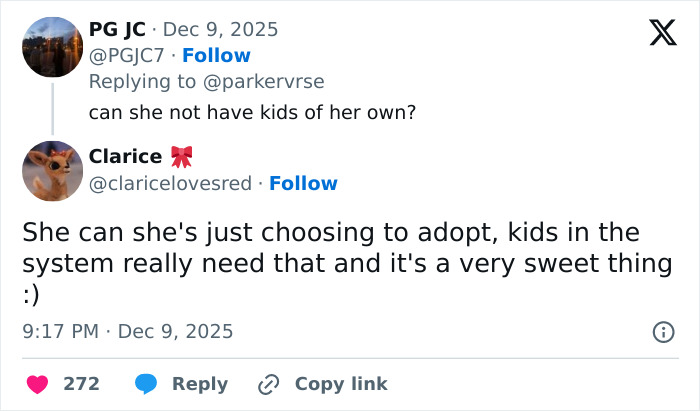Click the blue reply bubble icon
The height and width of the screenshot is (411, 700).
(145, 384)
